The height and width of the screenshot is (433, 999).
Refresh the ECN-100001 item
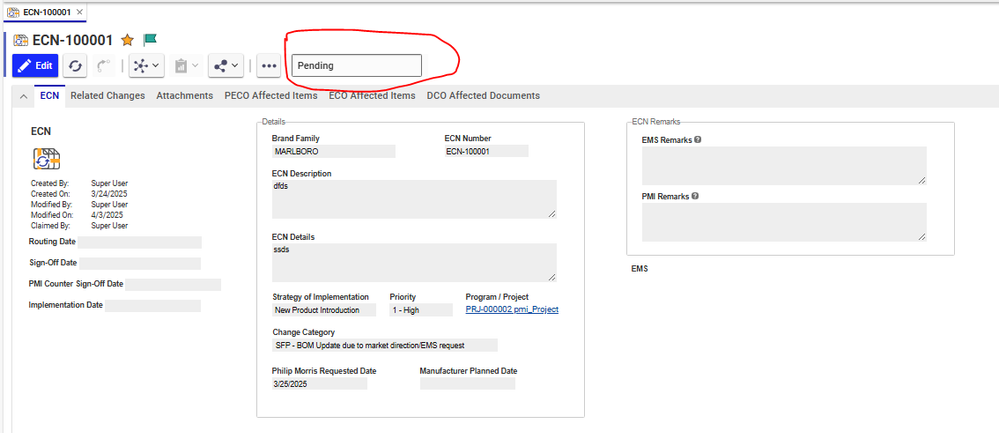[75, 66]
